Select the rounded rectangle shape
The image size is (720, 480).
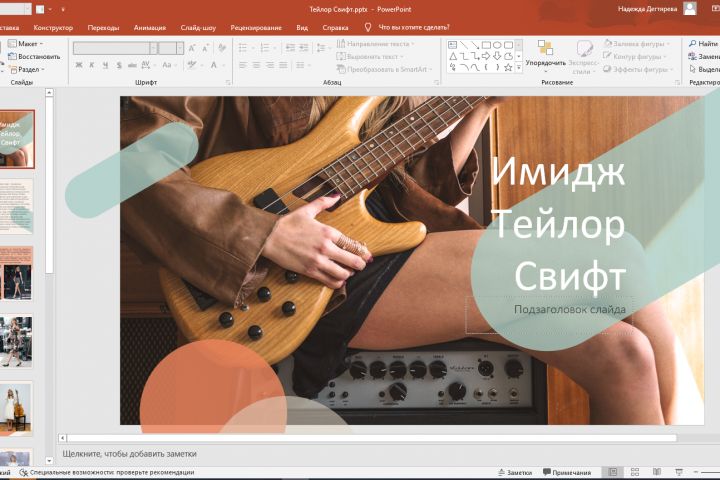(508, 45)
